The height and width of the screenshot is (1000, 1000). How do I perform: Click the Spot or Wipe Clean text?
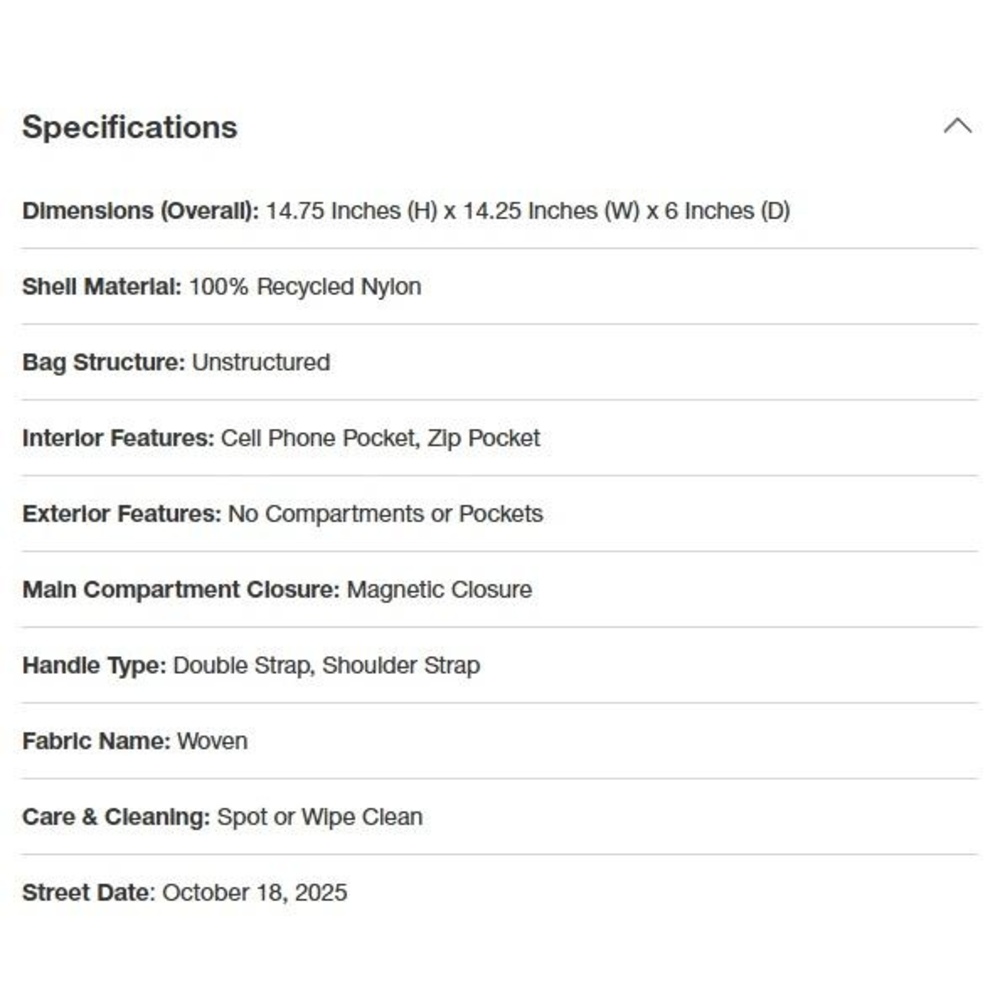(320, 817)
